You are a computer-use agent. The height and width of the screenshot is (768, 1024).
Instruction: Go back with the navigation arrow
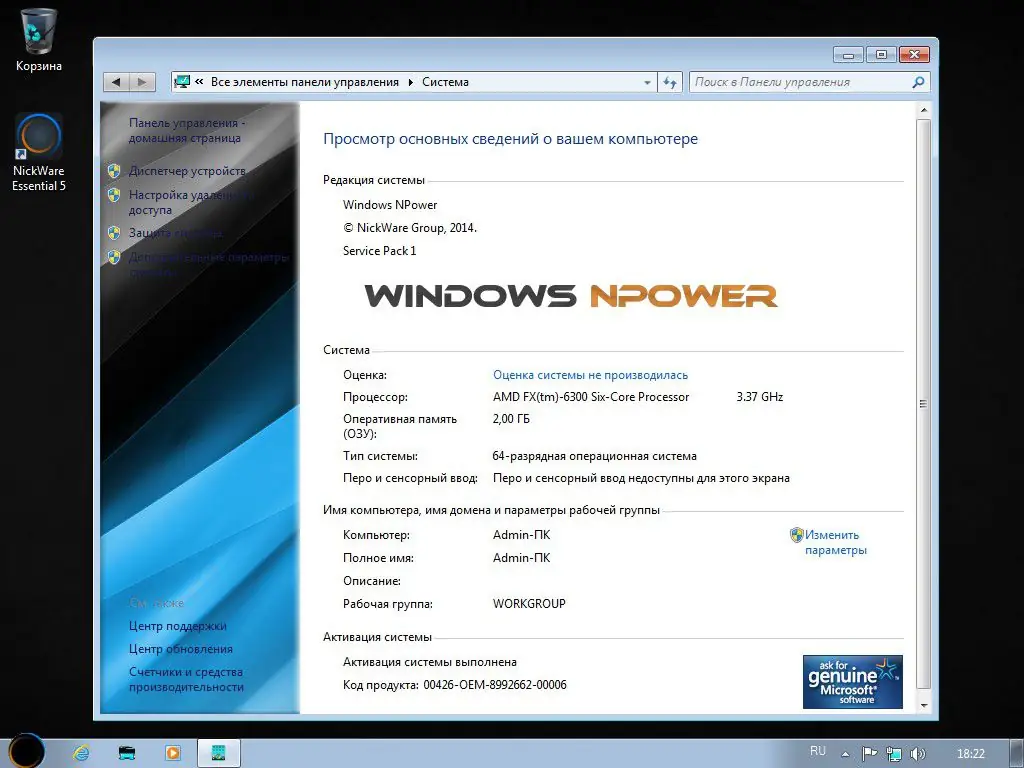[116, 82]
